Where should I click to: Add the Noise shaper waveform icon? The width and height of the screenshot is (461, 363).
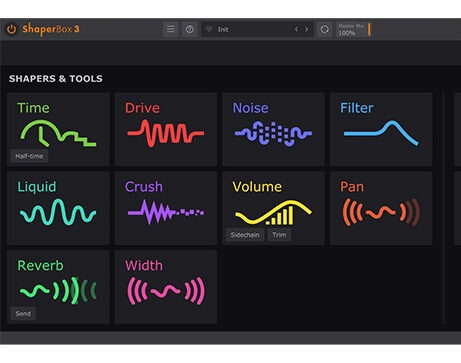(273, 134)
